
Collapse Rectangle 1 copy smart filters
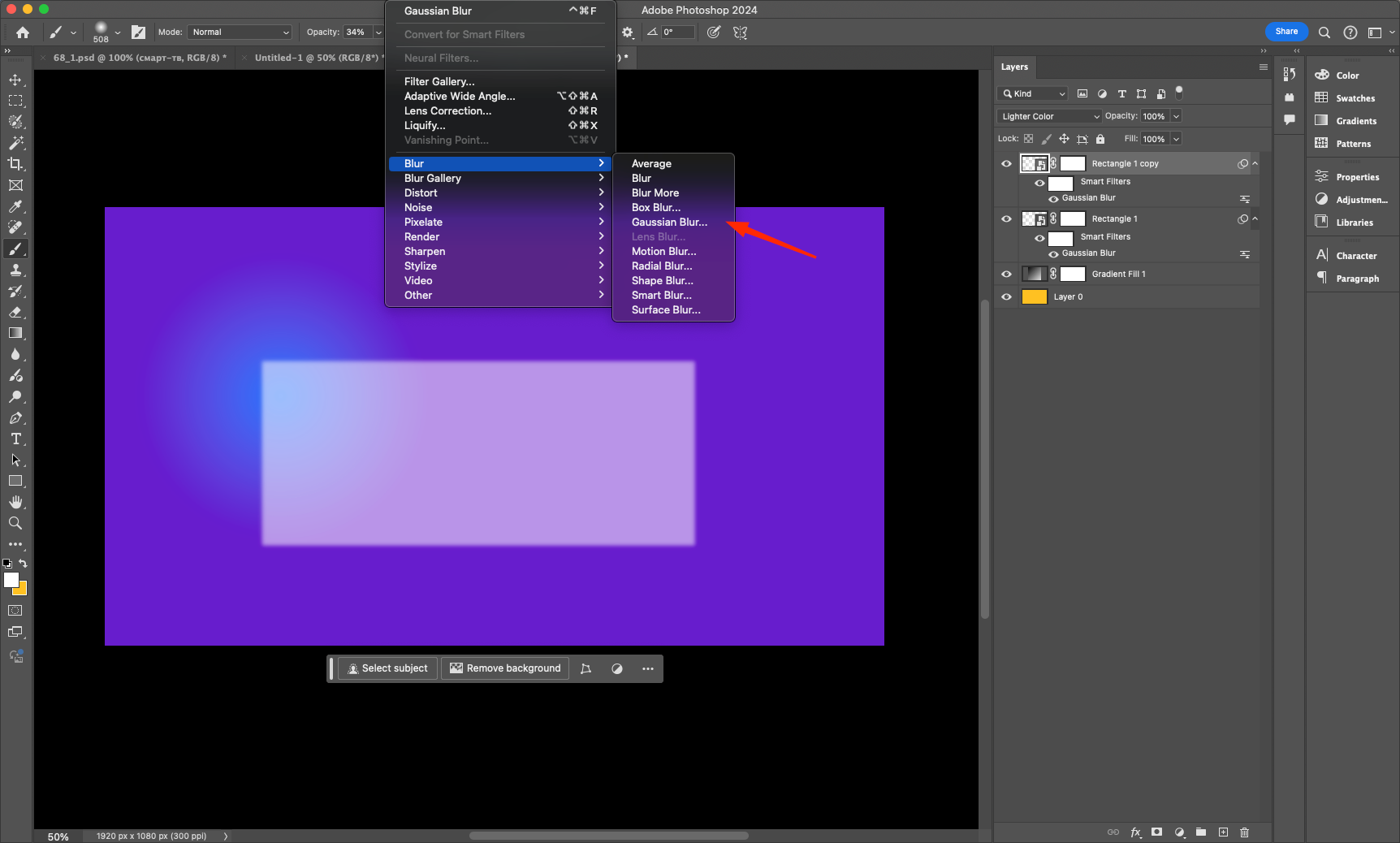coord(1255,163)
